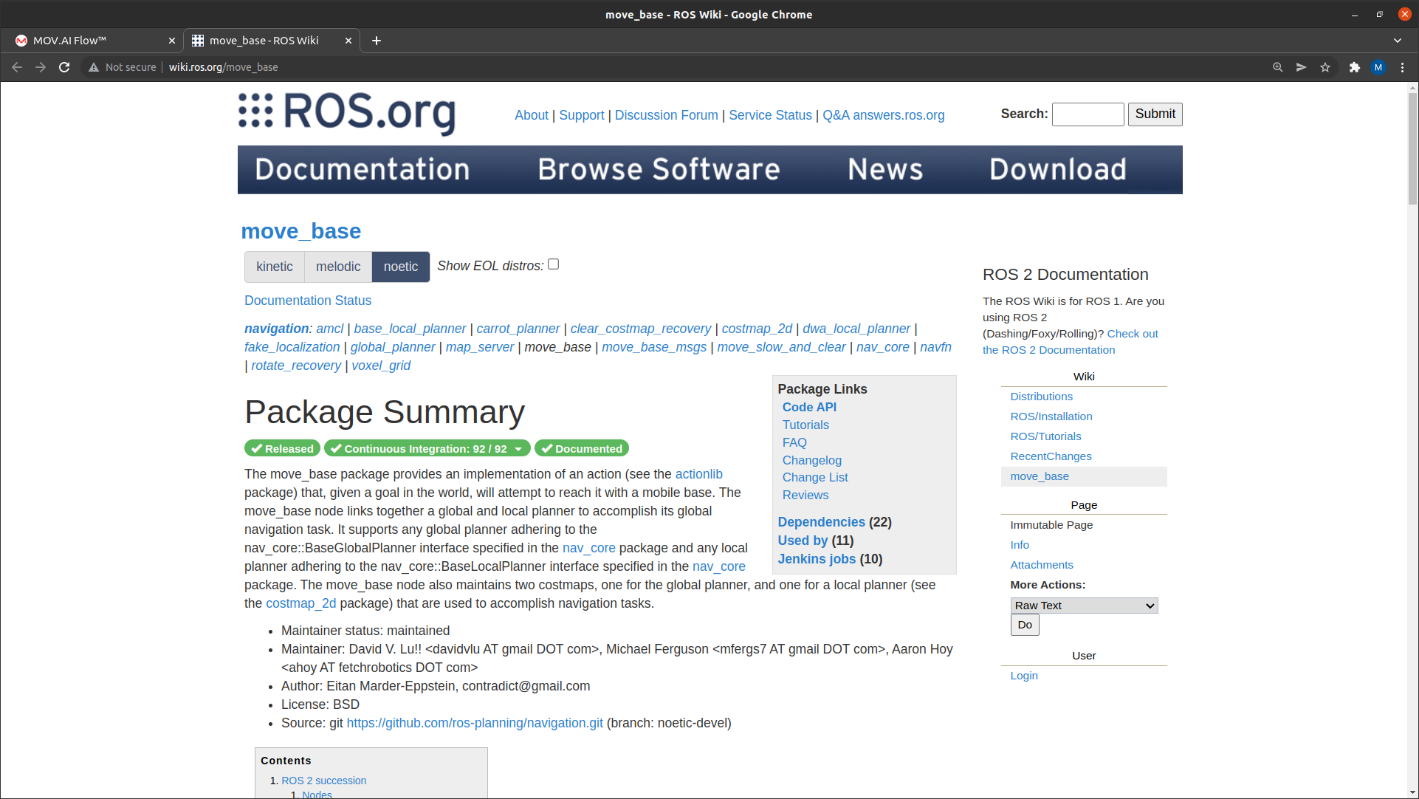
Task: Open Chrome three-dot menu
Action: (1402, 67)
